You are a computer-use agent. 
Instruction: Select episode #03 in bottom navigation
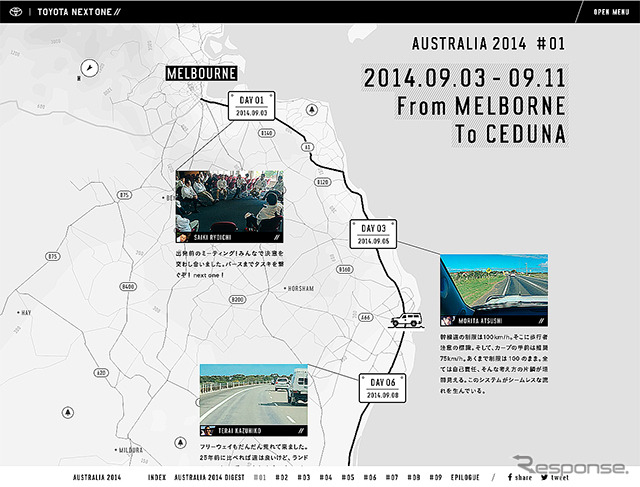pyautogui.click(x=304, y=477)
